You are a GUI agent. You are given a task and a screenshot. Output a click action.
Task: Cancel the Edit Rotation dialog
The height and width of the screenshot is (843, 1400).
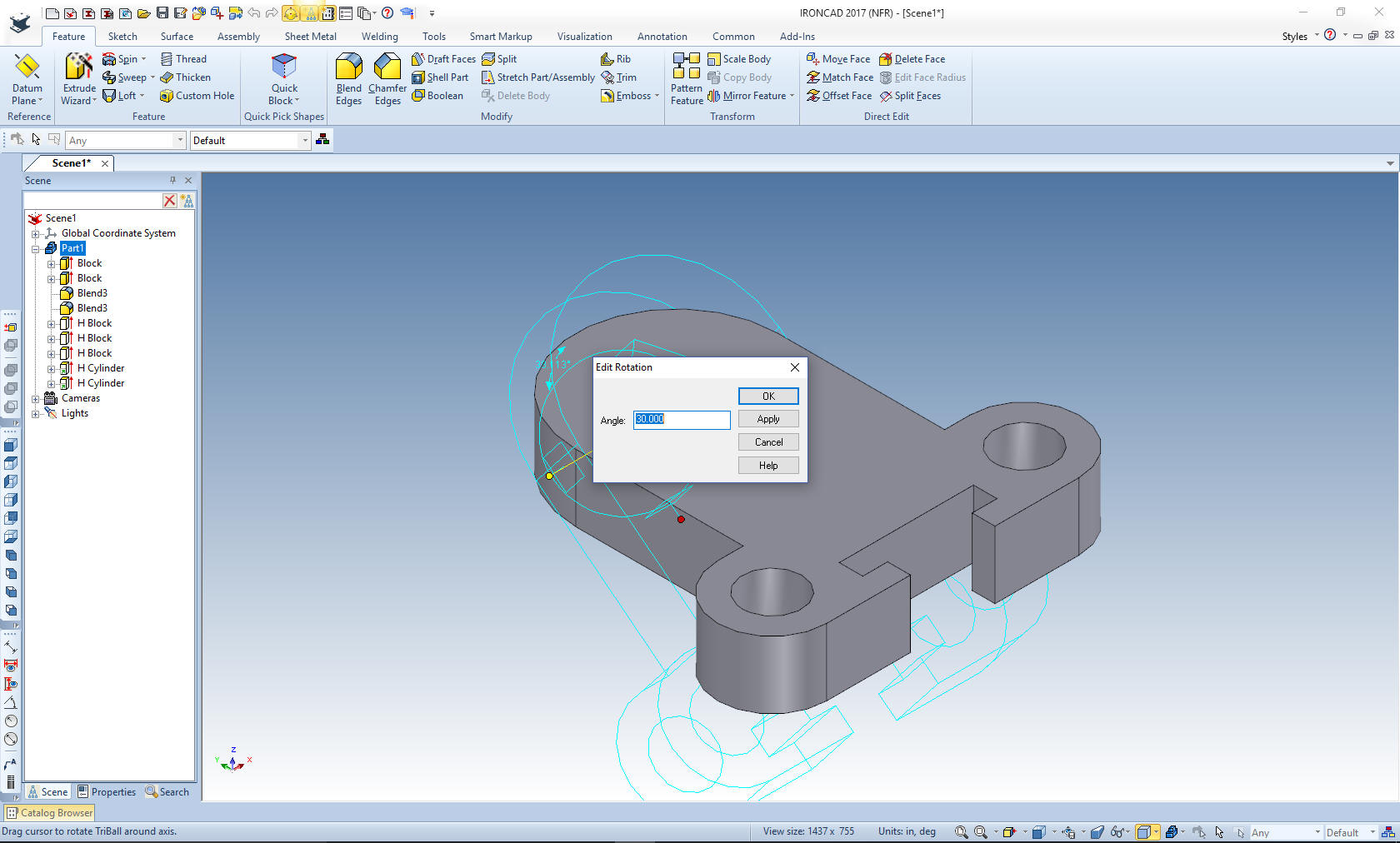click(x=768, y=442)
